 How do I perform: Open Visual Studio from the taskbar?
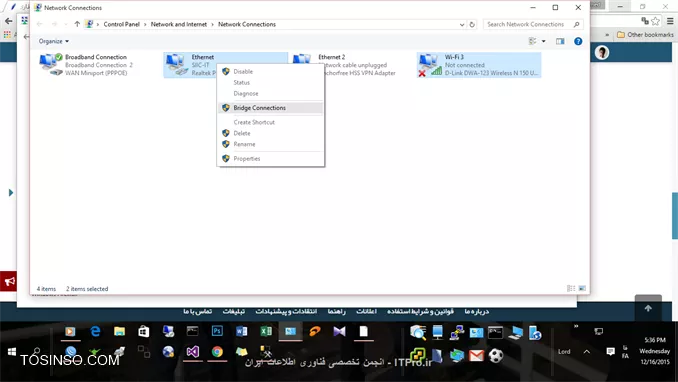point(193,352)
